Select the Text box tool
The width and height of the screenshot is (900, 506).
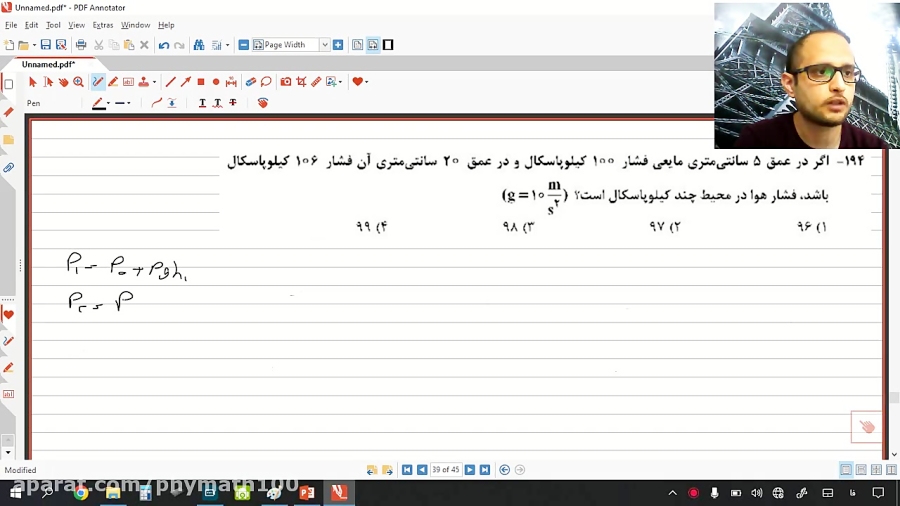pos(129,82)
